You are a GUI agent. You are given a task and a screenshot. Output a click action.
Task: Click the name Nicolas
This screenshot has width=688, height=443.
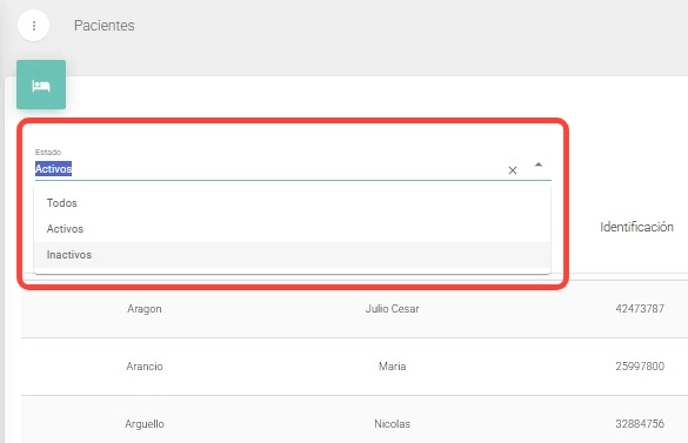pyautogui.click(x=392, y=424)
